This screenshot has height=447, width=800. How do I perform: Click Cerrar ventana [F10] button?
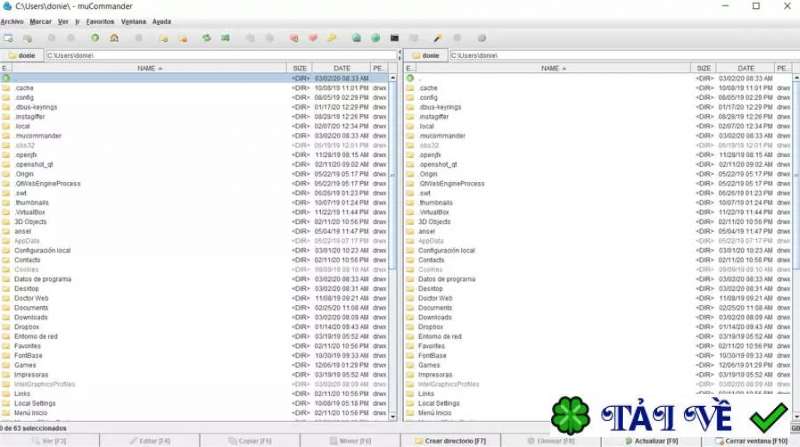(x=751, y=441)
